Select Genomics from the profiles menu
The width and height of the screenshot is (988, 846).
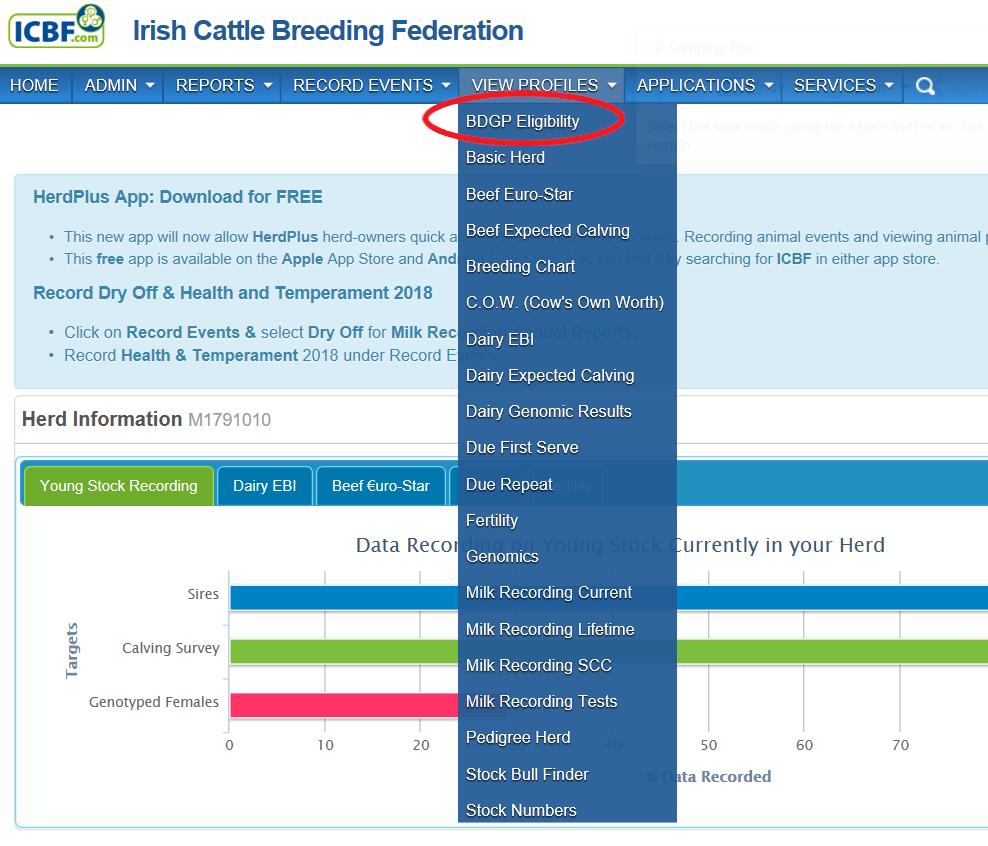click(x=502, y=556)
